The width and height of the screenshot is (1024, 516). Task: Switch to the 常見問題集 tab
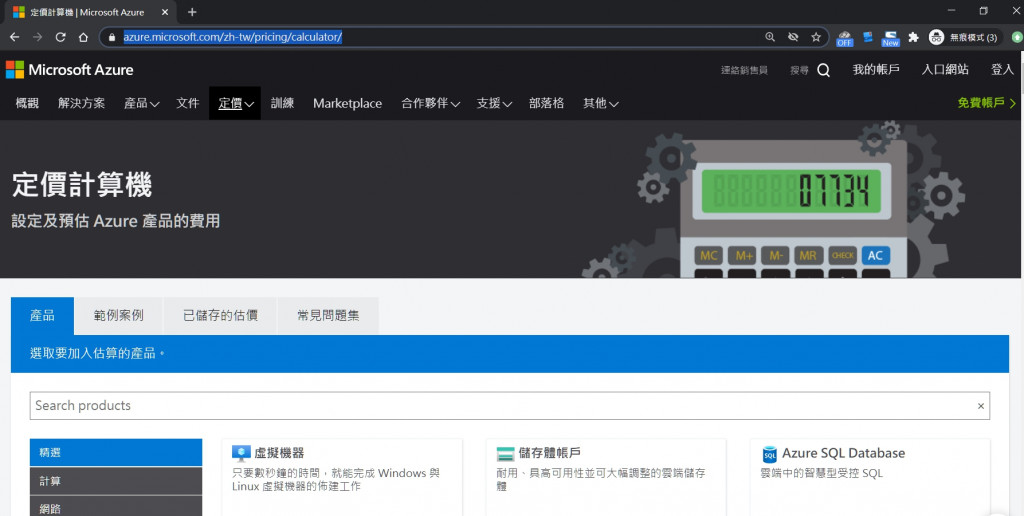pyautogui.click(x=328, y=315)
